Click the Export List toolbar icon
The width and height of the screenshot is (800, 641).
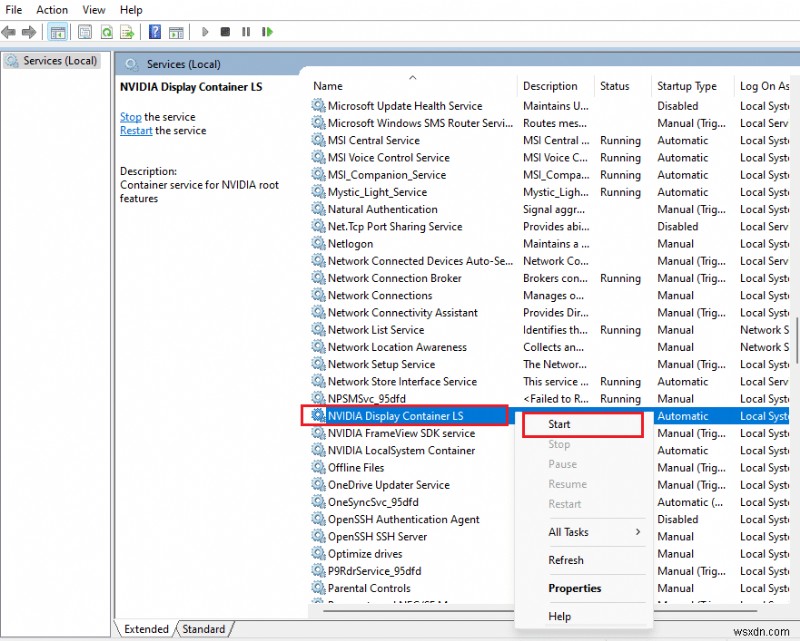click(127, 32)
